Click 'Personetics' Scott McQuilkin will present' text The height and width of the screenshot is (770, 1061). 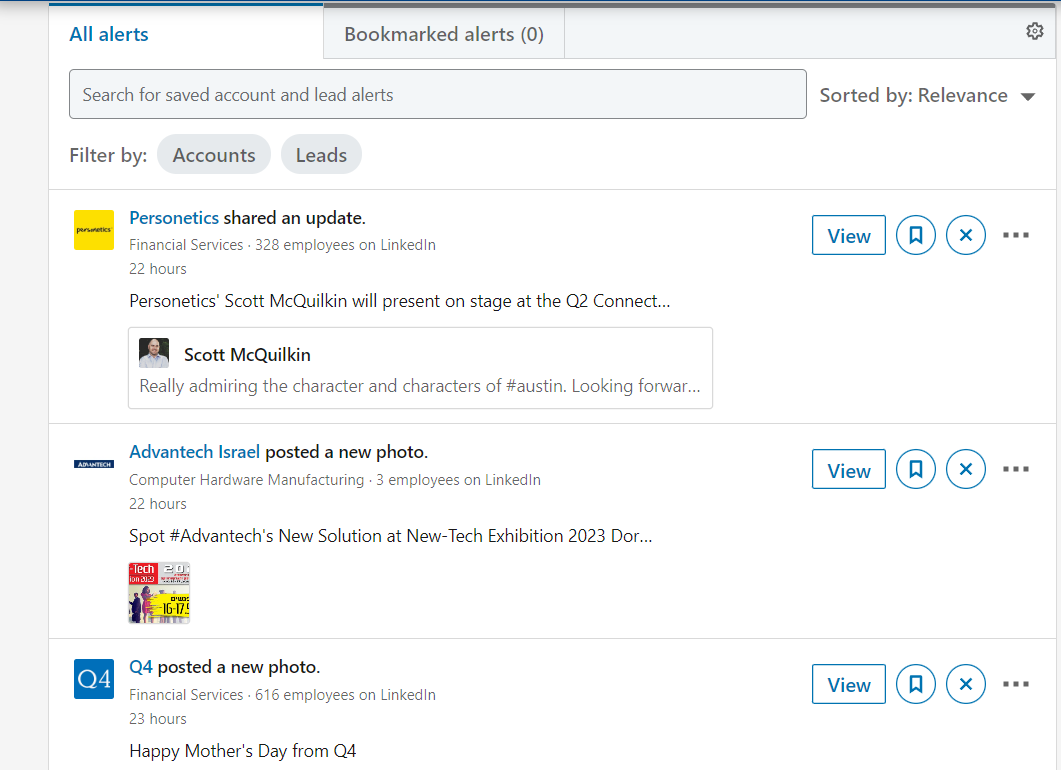(x=400, y=301)
